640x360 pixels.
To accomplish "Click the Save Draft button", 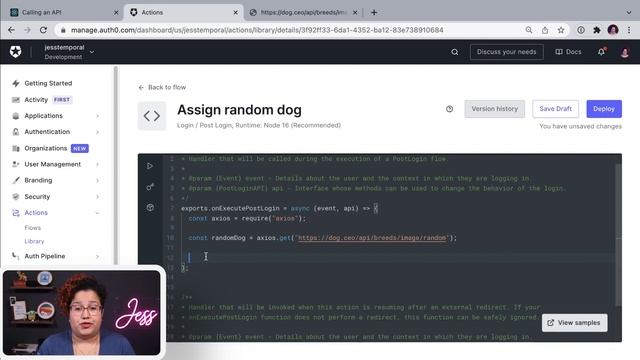I will click(555, 109).
